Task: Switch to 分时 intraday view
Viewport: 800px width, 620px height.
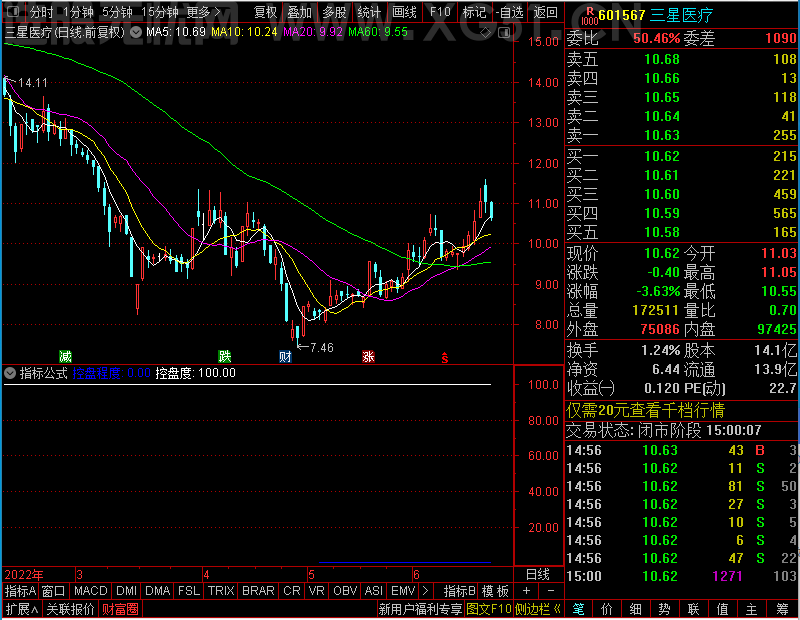Action: pyautogui.click(x=41, y=12)
